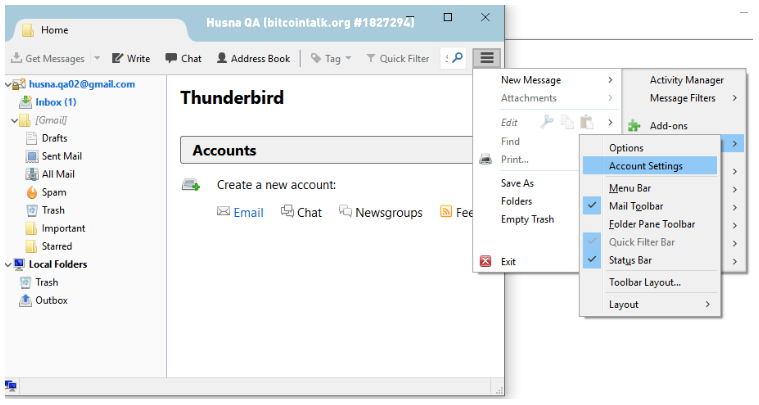Screen dimensions: 759x405
Task: Open the Address Book
Action: (253, 59)
